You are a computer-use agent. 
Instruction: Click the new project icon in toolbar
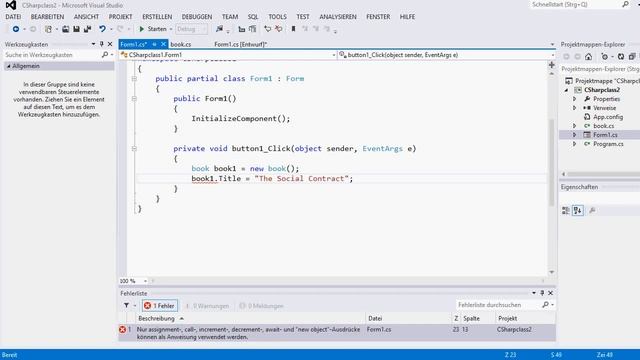(x=48, y=29)
